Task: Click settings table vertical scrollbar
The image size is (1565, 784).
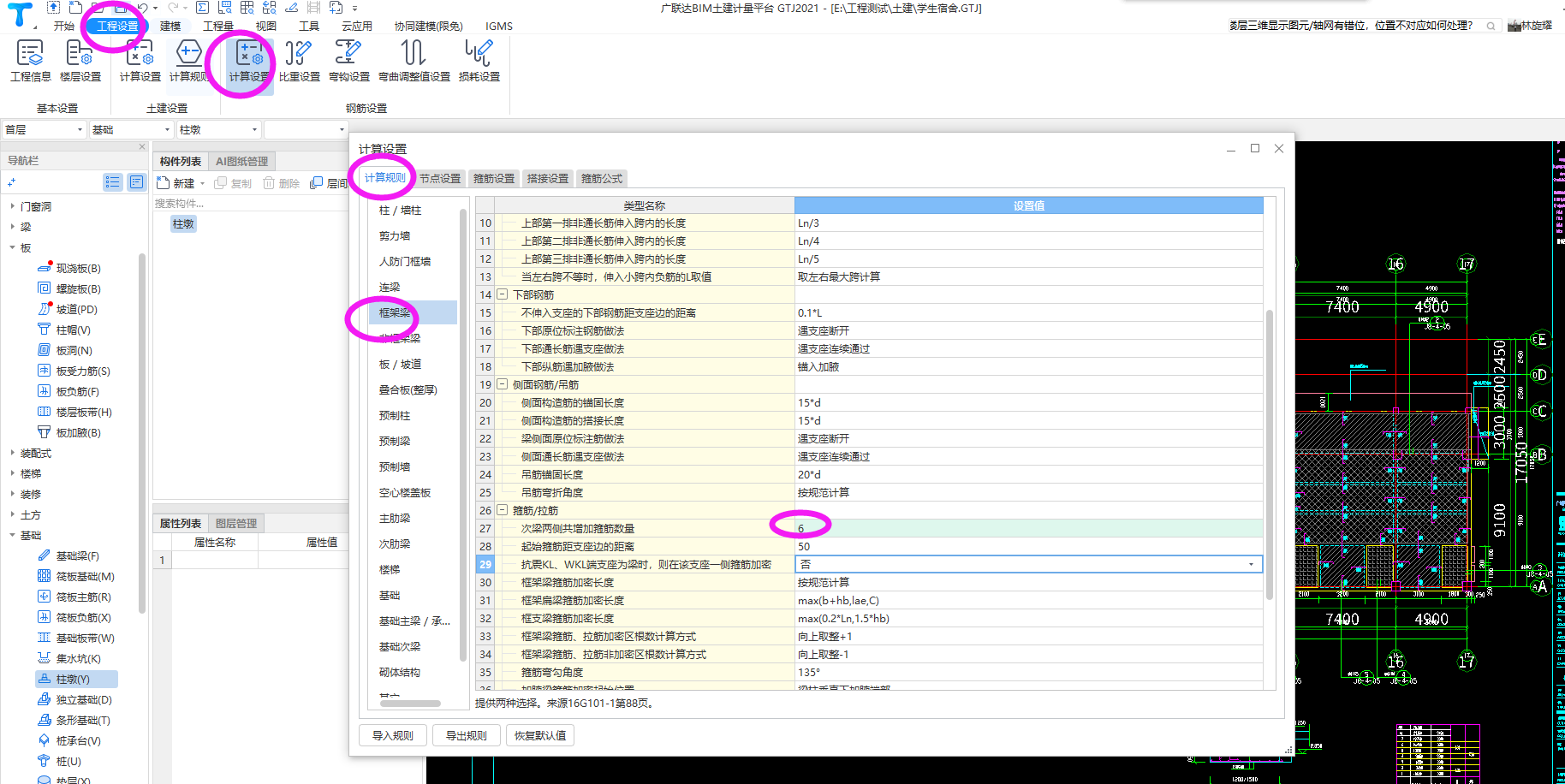Action: 1270,454
